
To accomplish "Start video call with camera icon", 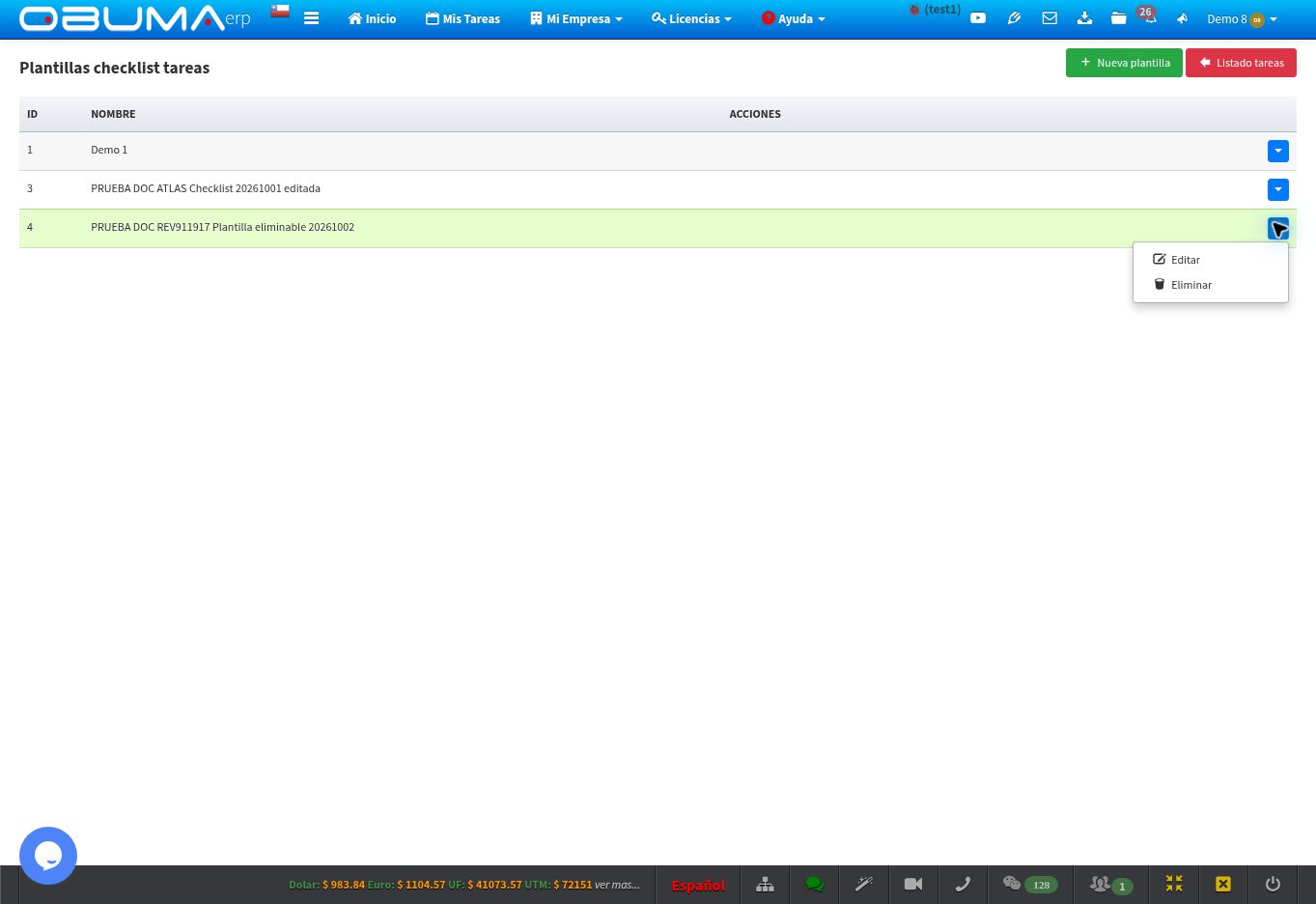I will 913,885.
